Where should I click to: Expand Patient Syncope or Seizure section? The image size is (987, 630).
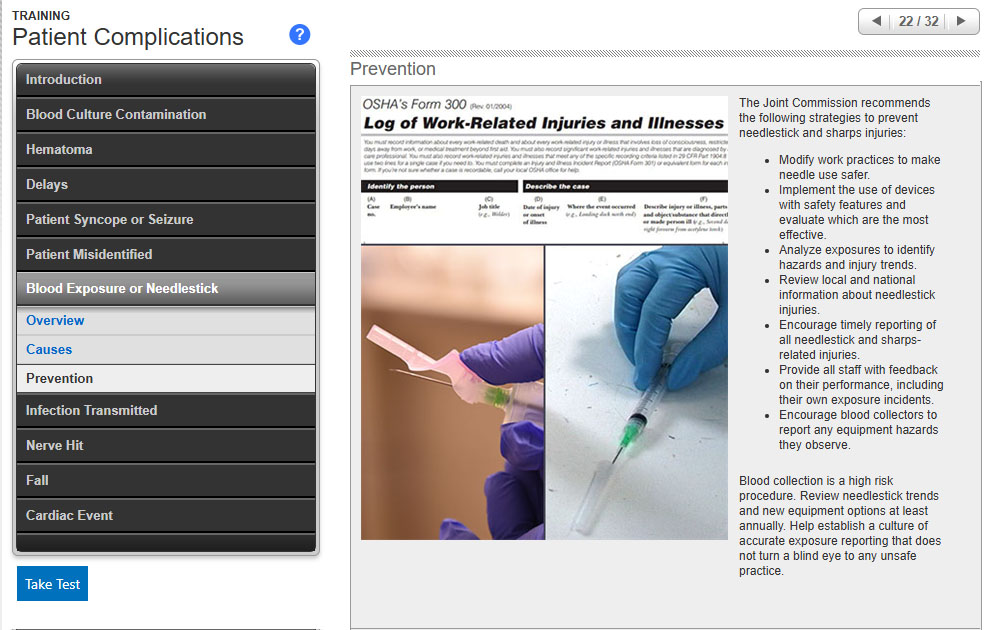[x=165, y=220]
